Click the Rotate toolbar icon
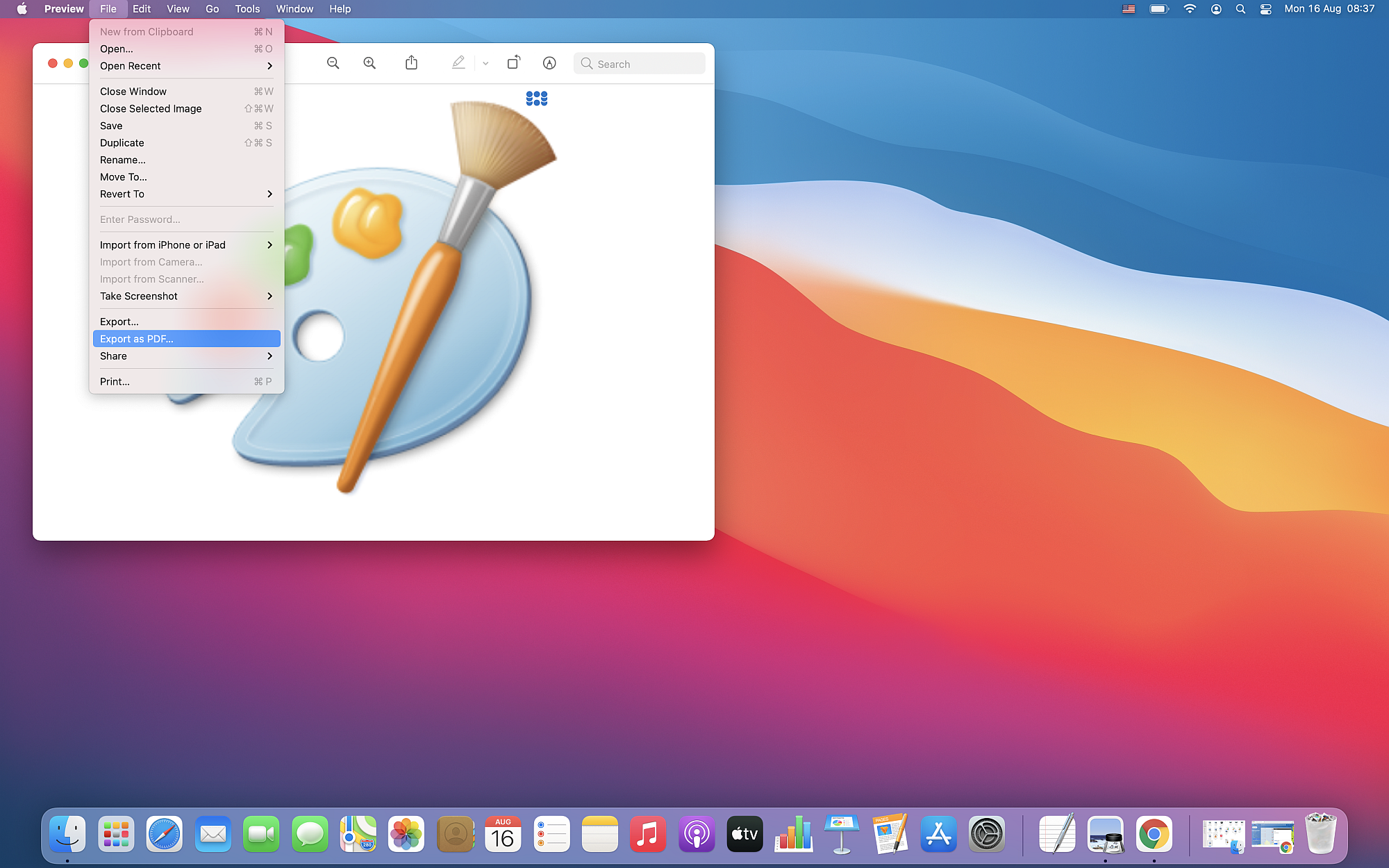Image resolution: width=1389 pixels, height=868 pixels. (x=513, y=63)
